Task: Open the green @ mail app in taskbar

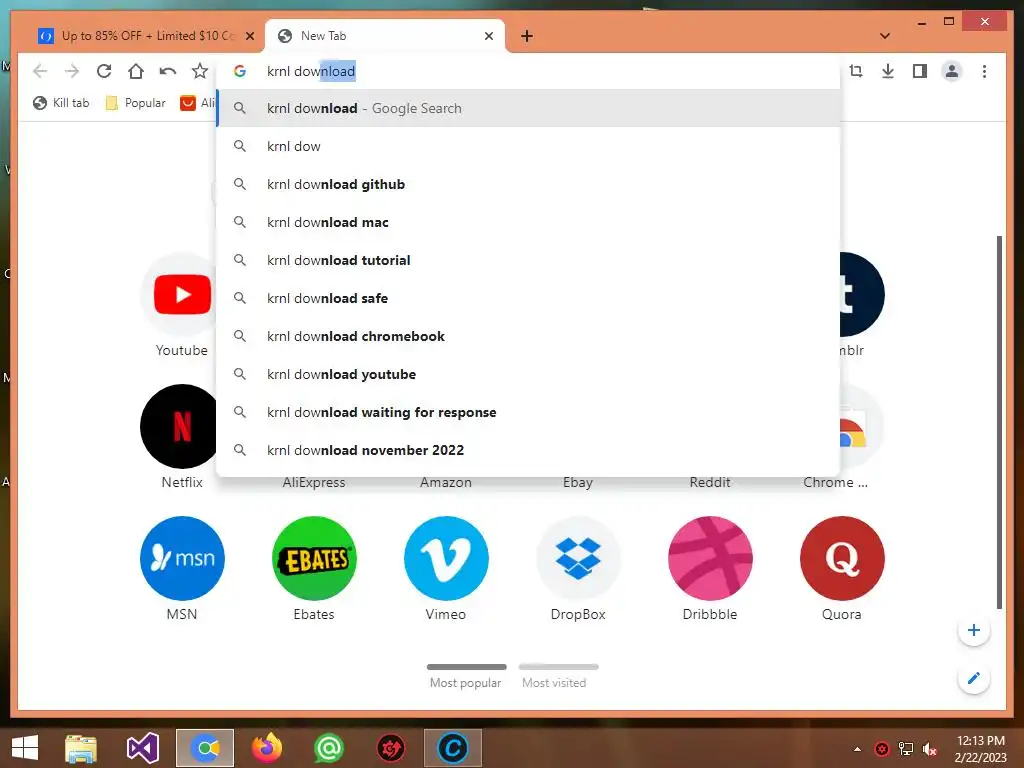Action: pyautogui.click(x=329, y=748)
